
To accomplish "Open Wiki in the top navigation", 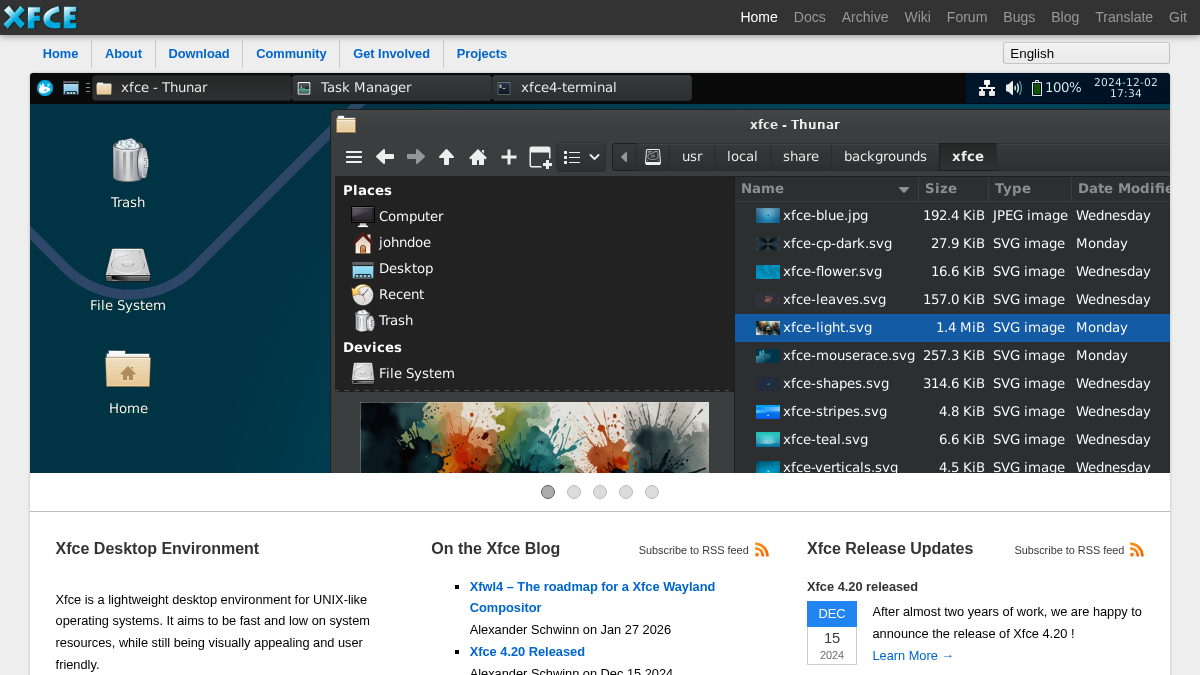I will 918,17.
